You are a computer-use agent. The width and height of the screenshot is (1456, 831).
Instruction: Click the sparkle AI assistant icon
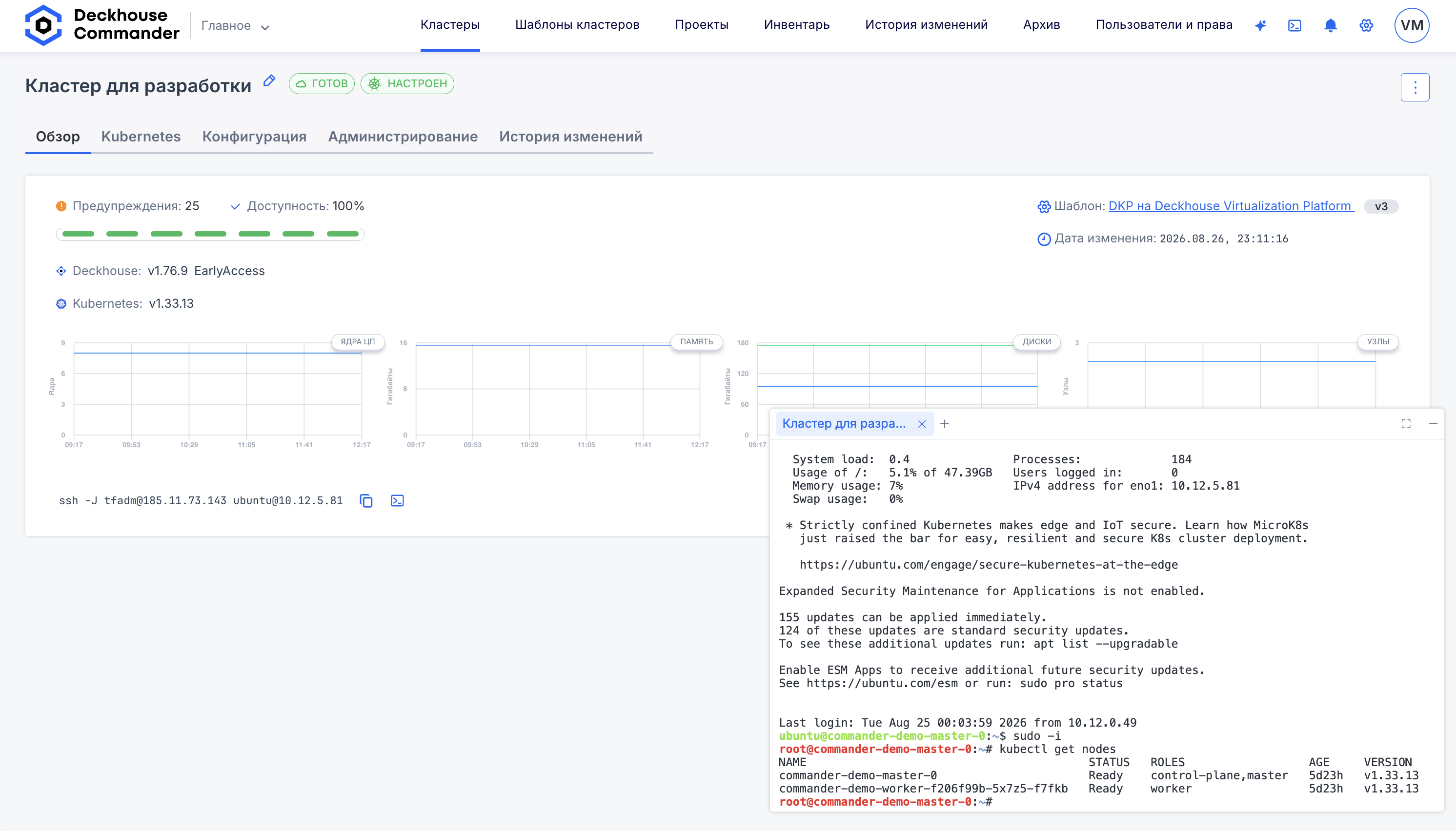pyautogui.click(x=1260, y=25)
